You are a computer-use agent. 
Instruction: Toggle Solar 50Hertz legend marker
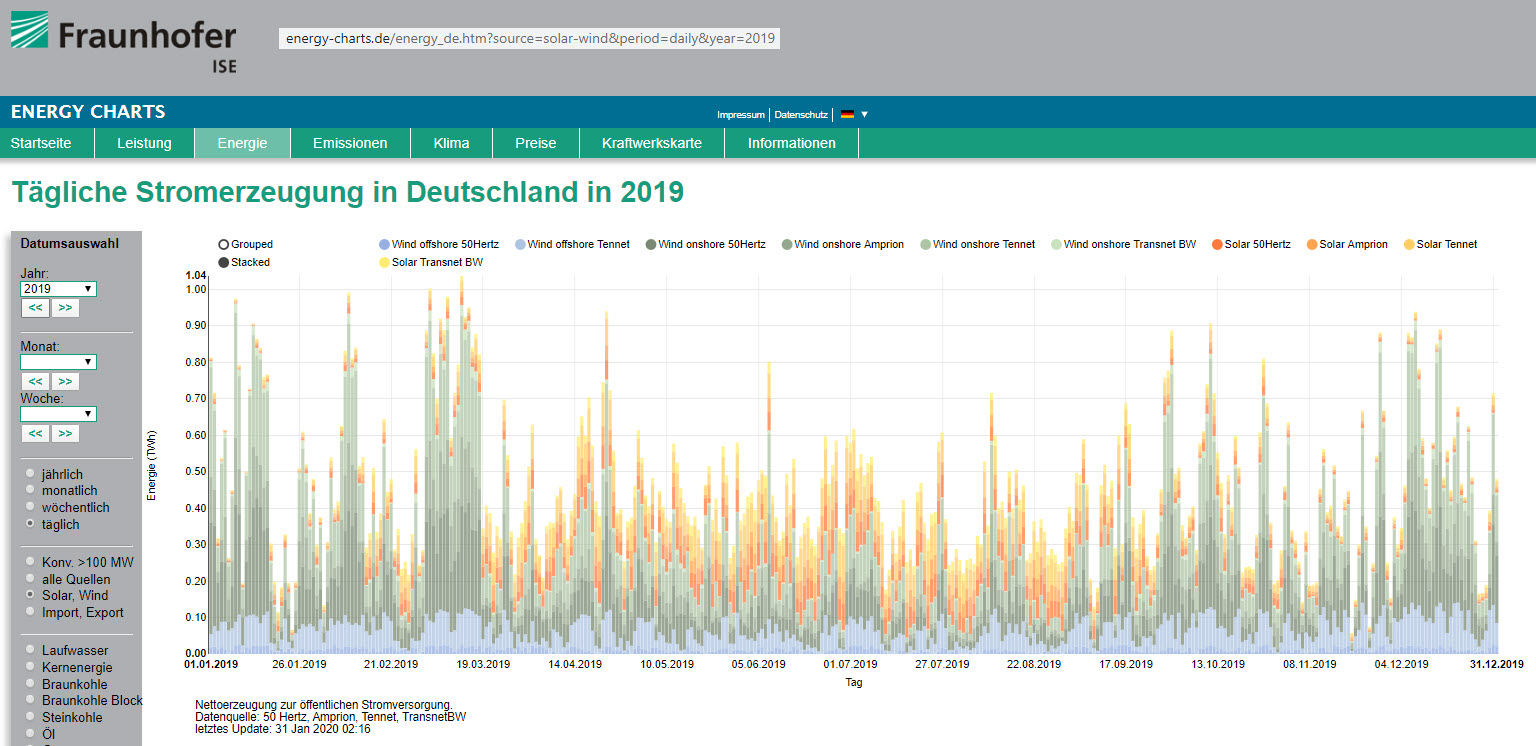(x=1217, y=245)
